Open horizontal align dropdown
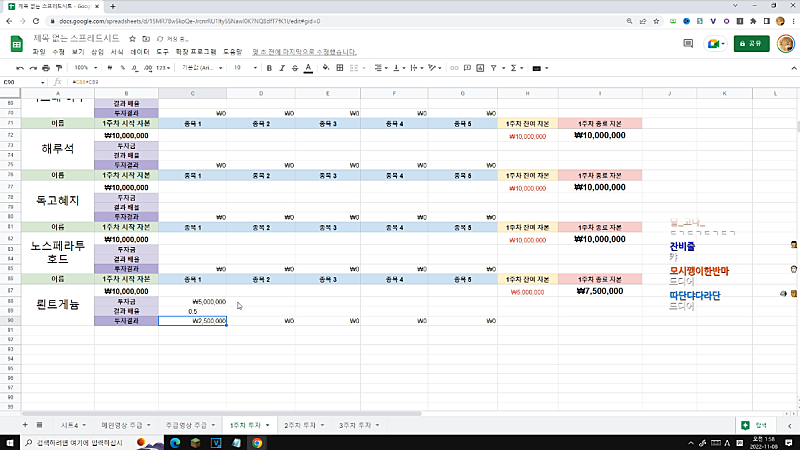800x450 pixels. pyautogui.click(x=381, y=68)
